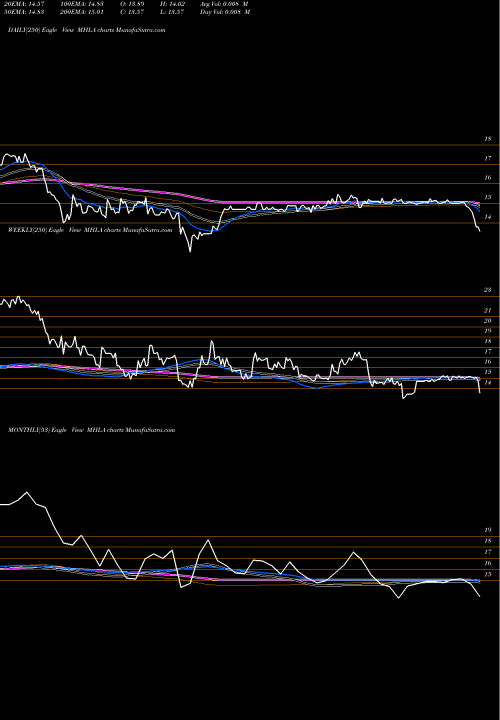Click the 'Avg Vol' text
500x720 pixels.
click(x=225, y=3)
